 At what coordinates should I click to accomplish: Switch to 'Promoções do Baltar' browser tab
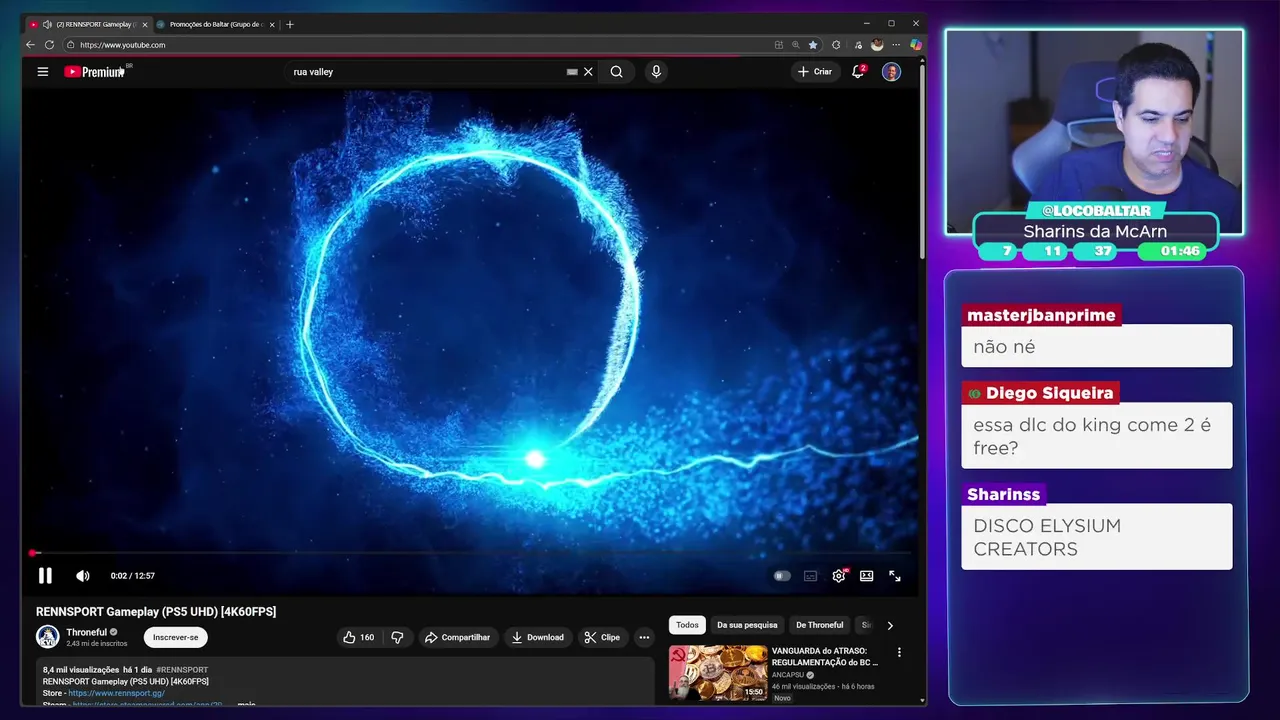[x=213, y=24]
